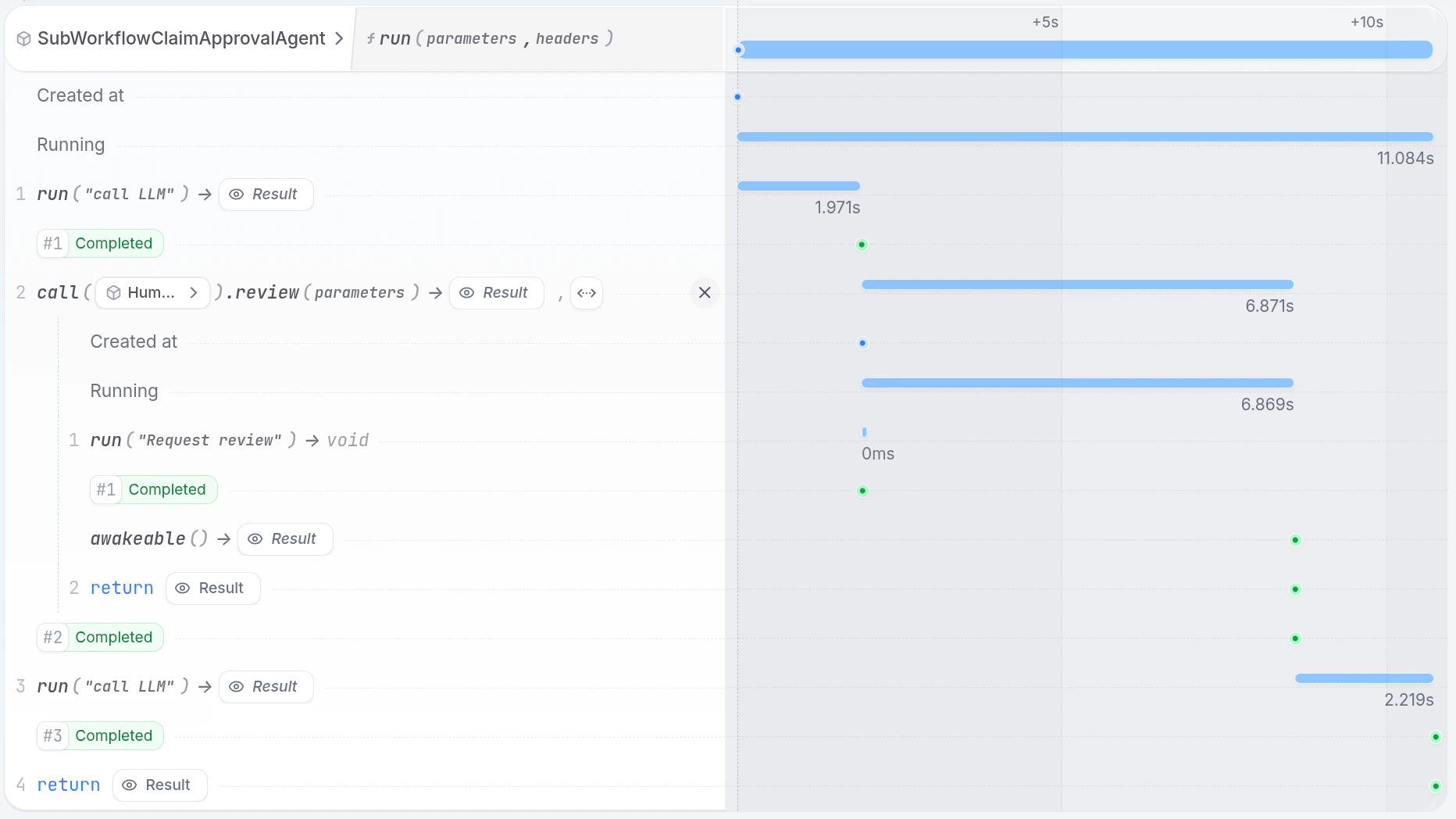Click the review(parameters) handler text
Screen dimensions: 1456x819
click(x=327, y=292)
